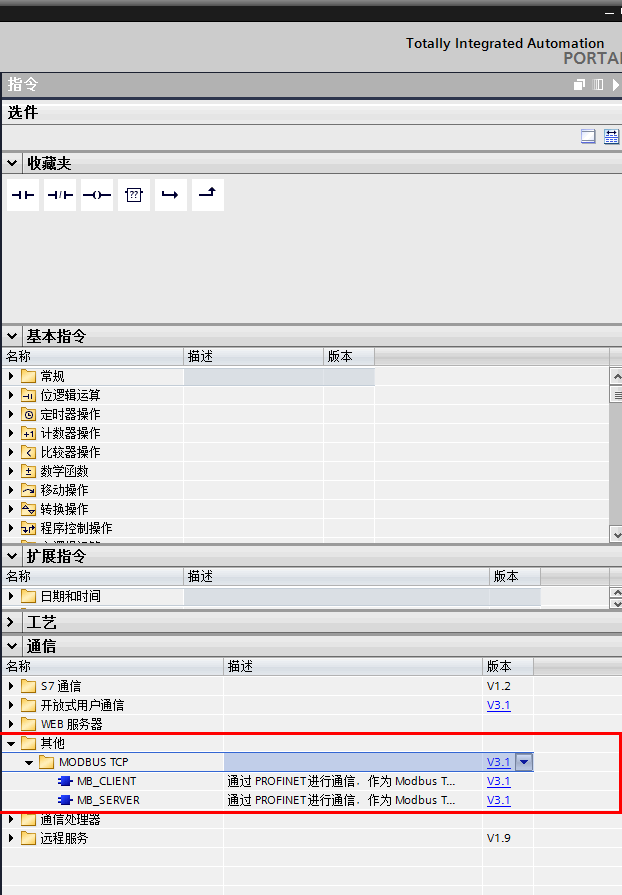Click V3.1 version link for 开放式用户通信

tap(498, 705)
